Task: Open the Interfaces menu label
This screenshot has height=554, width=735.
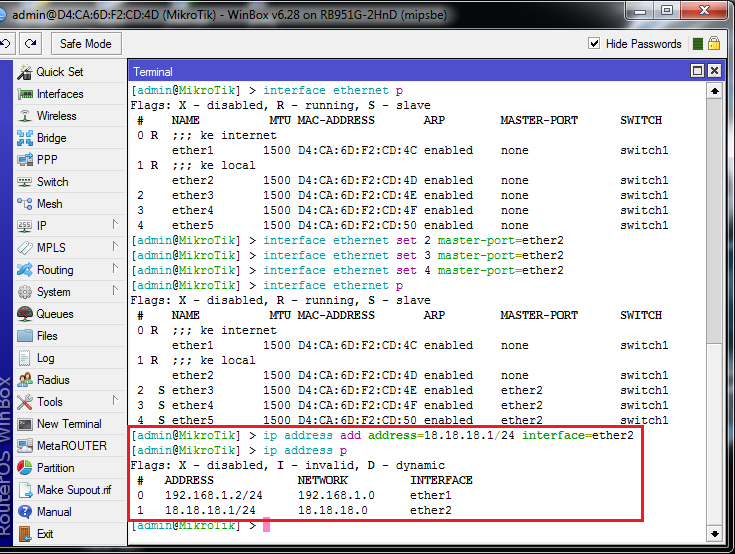Action: [x=60, y=94]
